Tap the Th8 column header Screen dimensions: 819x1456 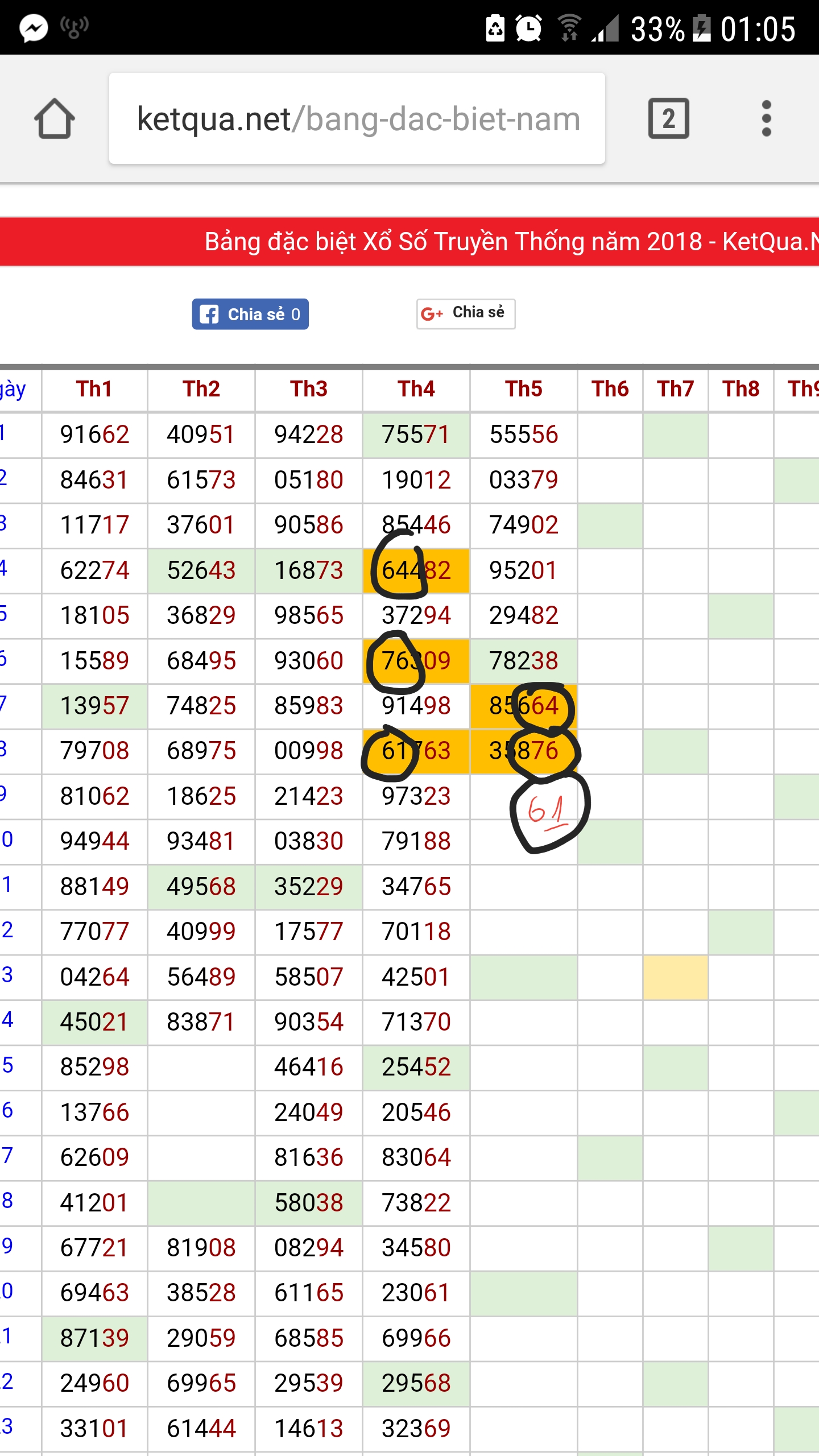741,389
